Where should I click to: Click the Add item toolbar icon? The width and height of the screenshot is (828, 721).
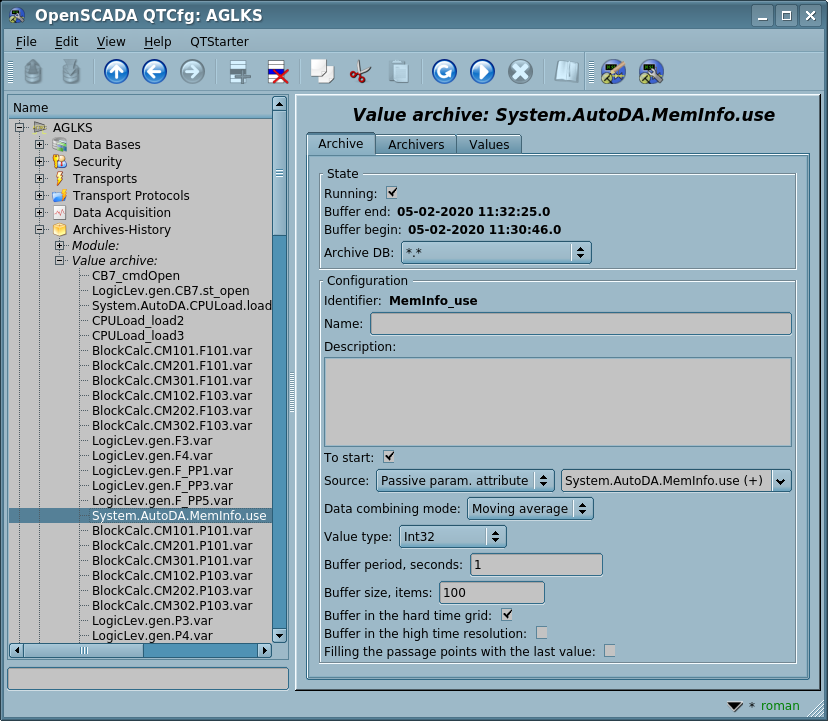[x=240, y=72]
